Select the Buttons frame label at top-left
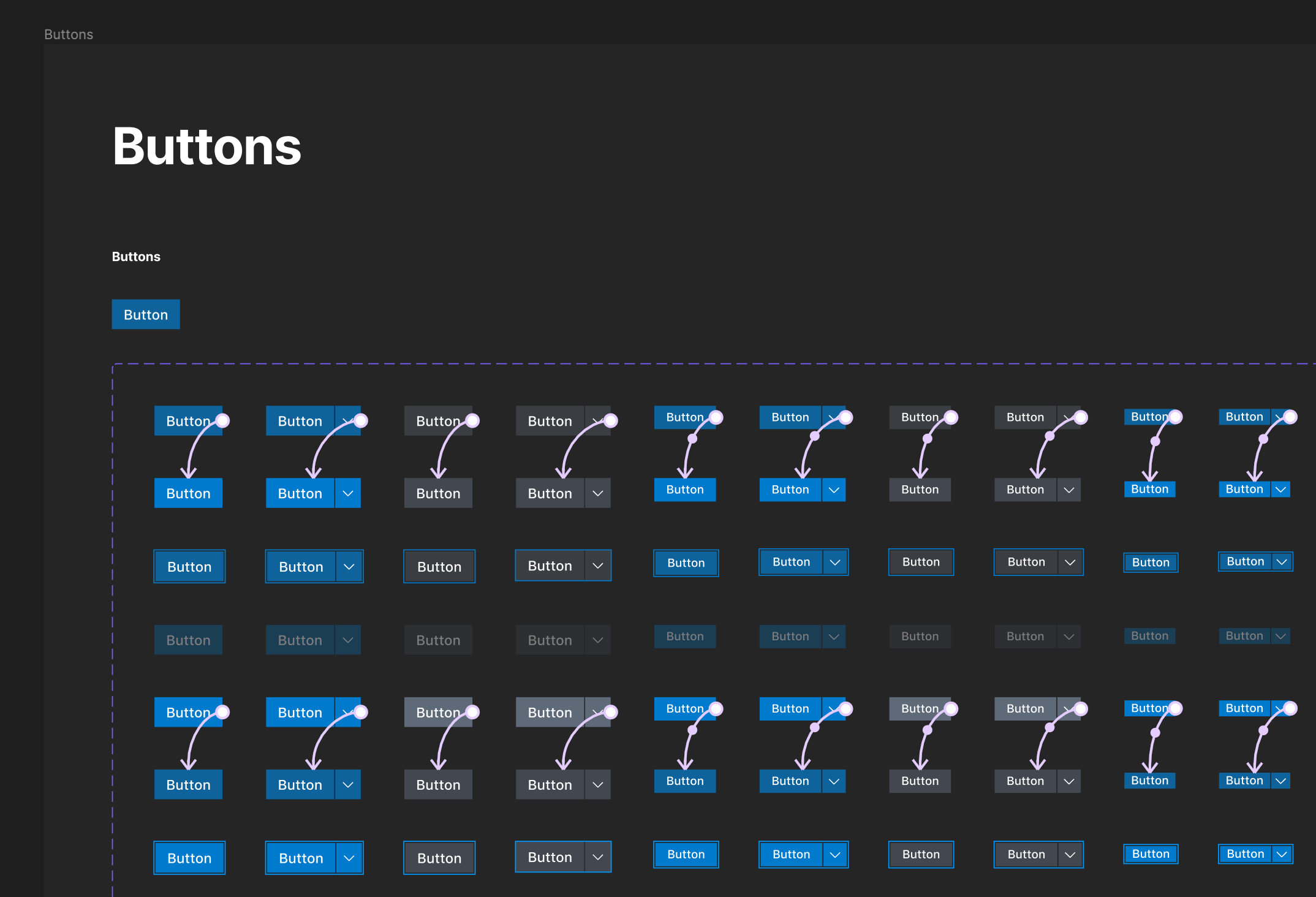The height and width of the screenshot is (897, 1316). (69, 34)
